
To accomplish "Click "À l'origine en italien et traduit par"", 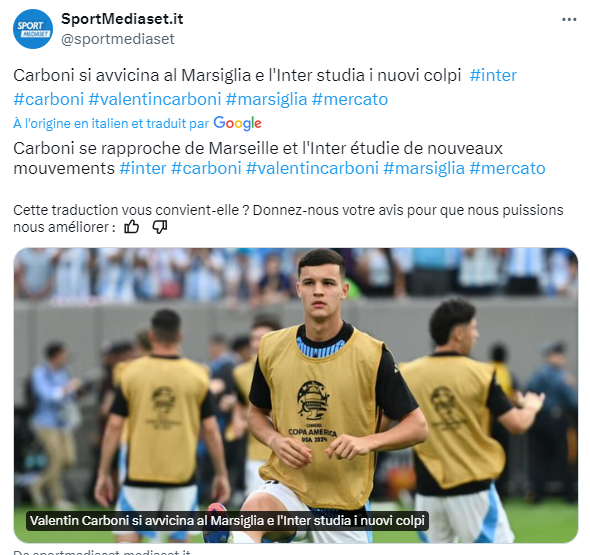I will [x=111, y=123].
